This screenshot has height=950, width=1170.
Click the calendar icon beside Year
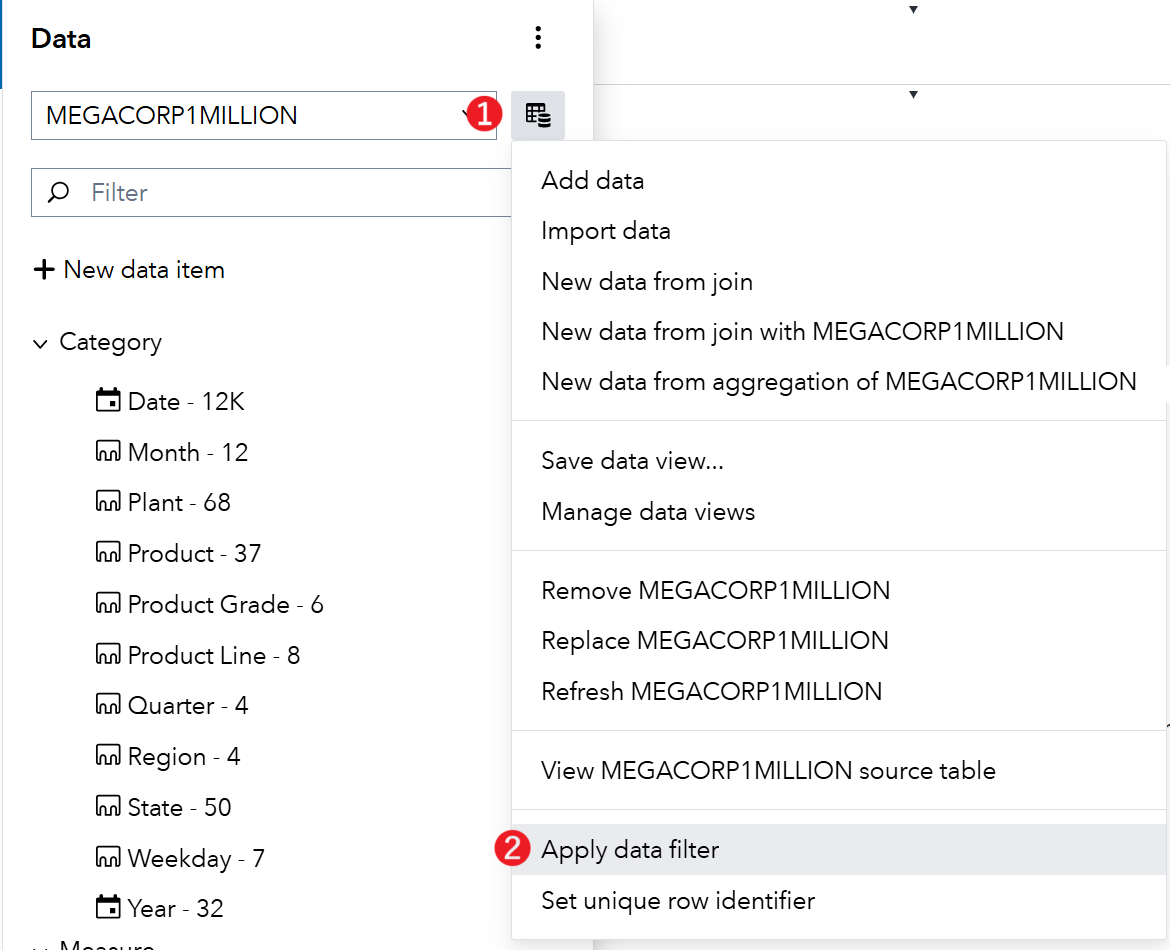(x=107, y=908)
